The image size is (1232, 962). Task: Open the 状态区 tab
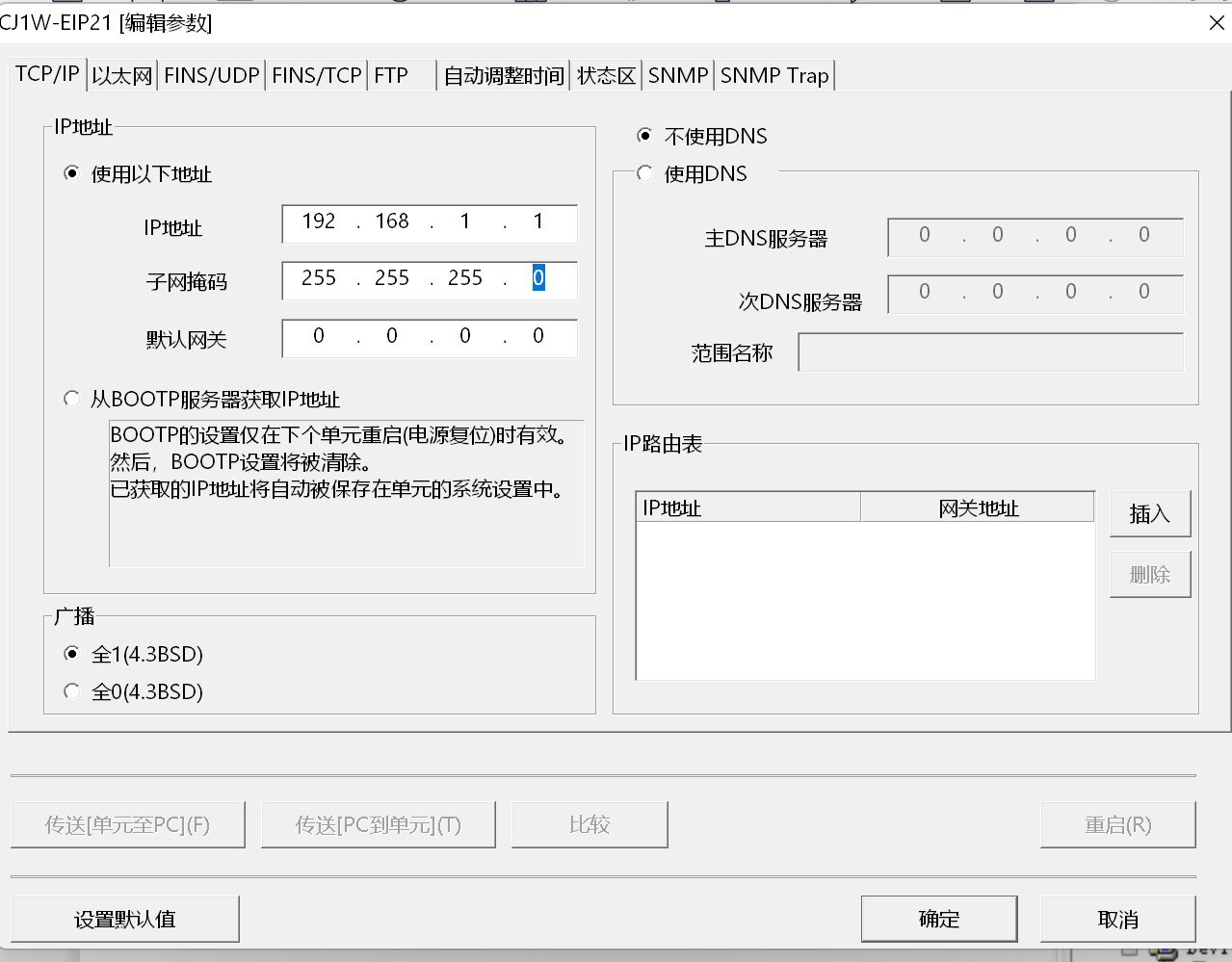coord(607,76)
